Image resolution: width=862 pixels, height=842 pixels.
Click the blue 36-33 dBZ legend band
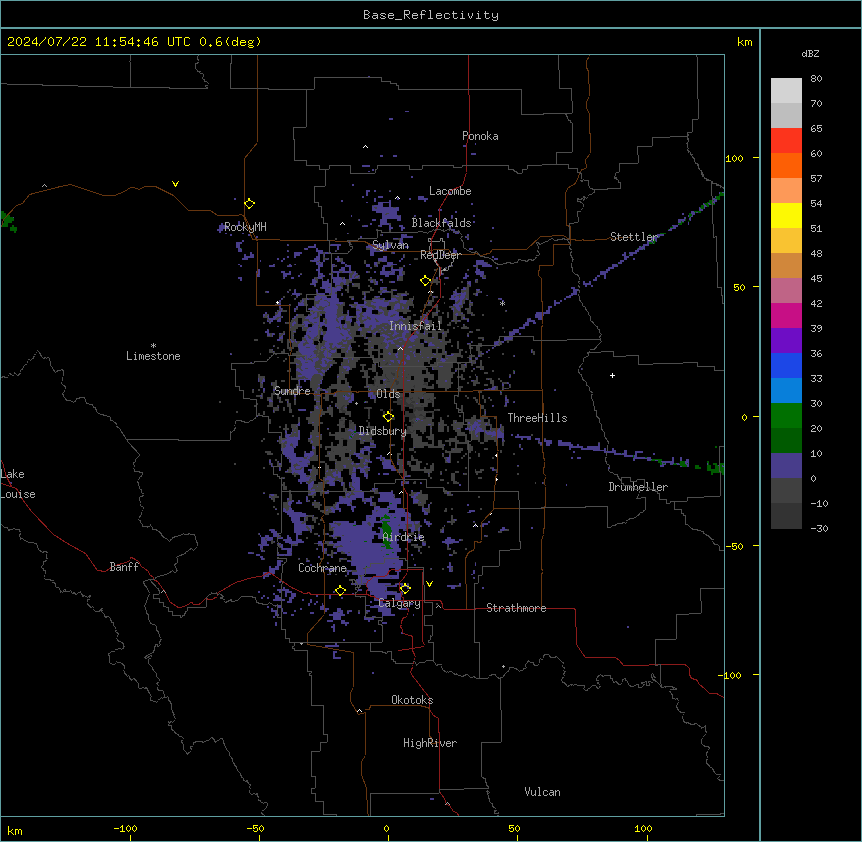(x=786, y=365)
